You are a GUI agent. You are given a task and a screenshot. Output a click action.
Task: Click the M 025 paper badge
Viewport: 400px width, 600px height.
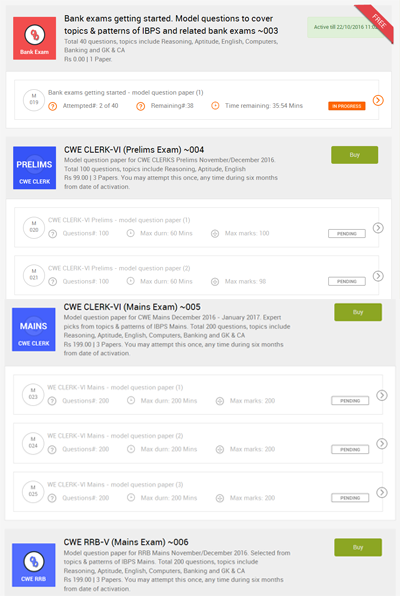(x=33, y=491)
